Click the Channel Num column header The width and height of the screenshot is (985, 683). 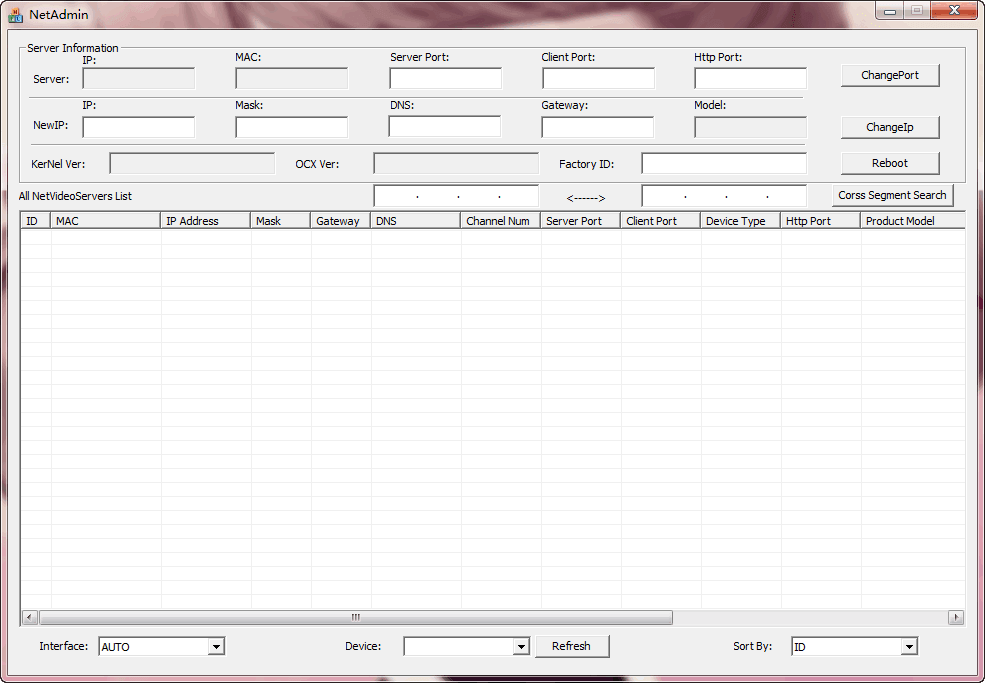tap(500, 221)
